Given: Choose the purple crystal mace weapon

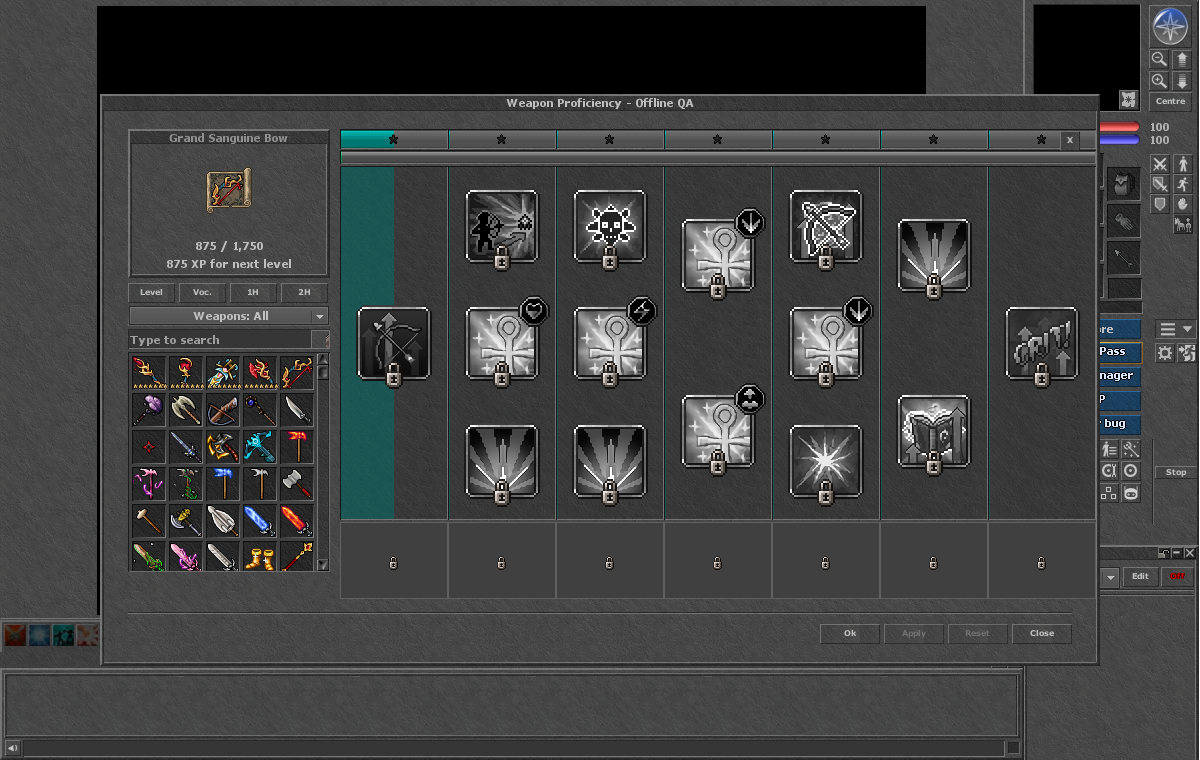Looking at the screenshot, I should (148, 409).
